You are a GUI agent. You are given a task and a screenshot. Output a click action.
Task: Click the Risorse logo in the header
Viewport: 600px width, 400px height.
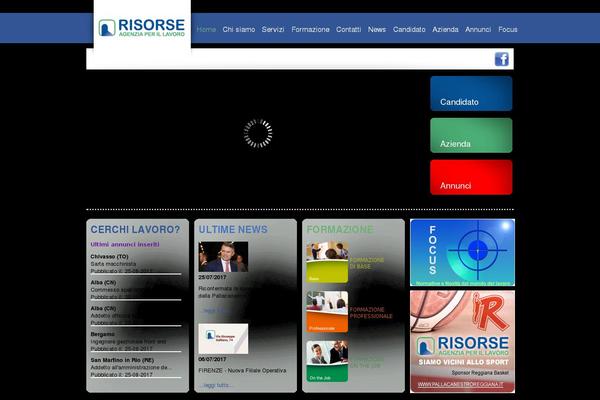click(x=142, y=28)
